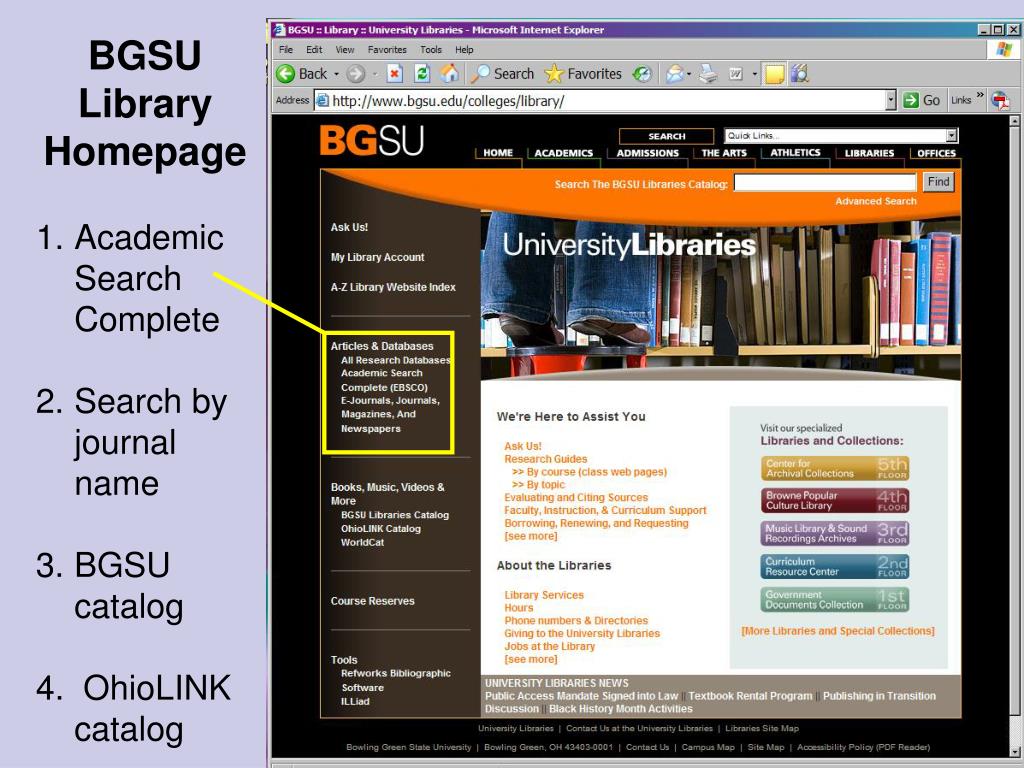Open the Edit menu
Image resolution: width=1024 pixels, height=768 pixels.
click(x=314, y=50)
